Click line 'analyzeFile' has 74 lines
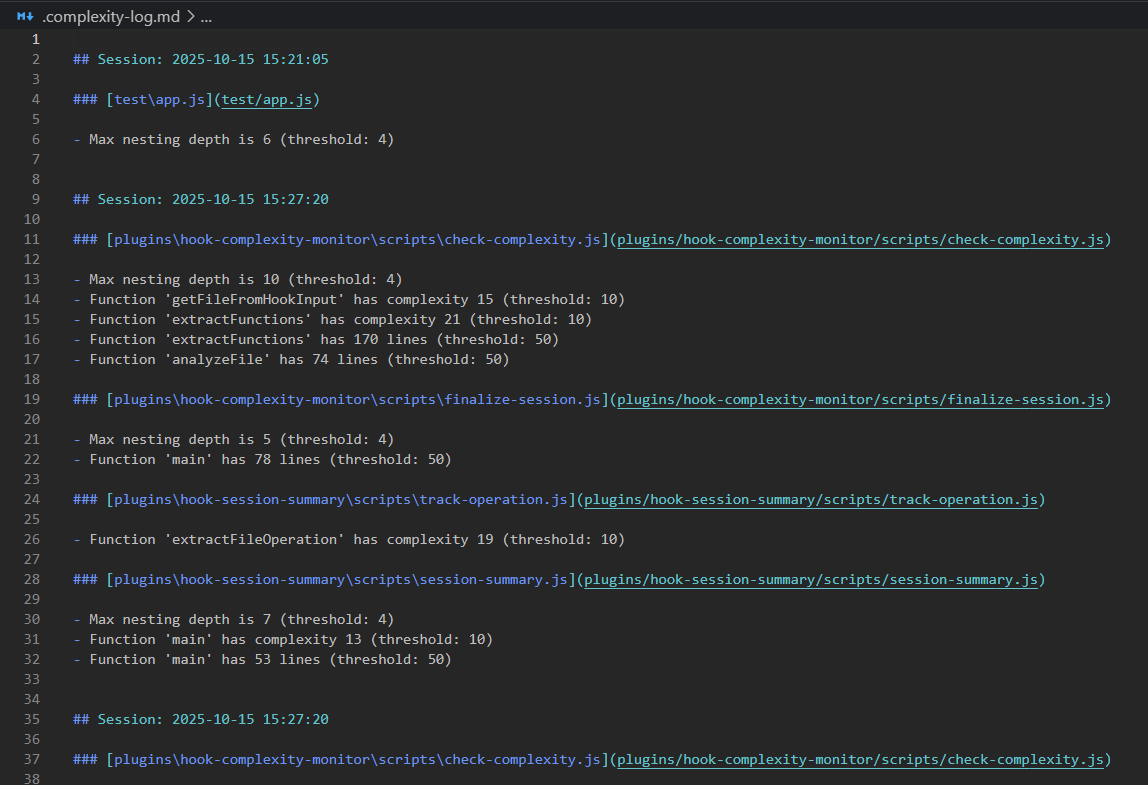Screen dimensions: 1148x785 click(x=291, y=360)
